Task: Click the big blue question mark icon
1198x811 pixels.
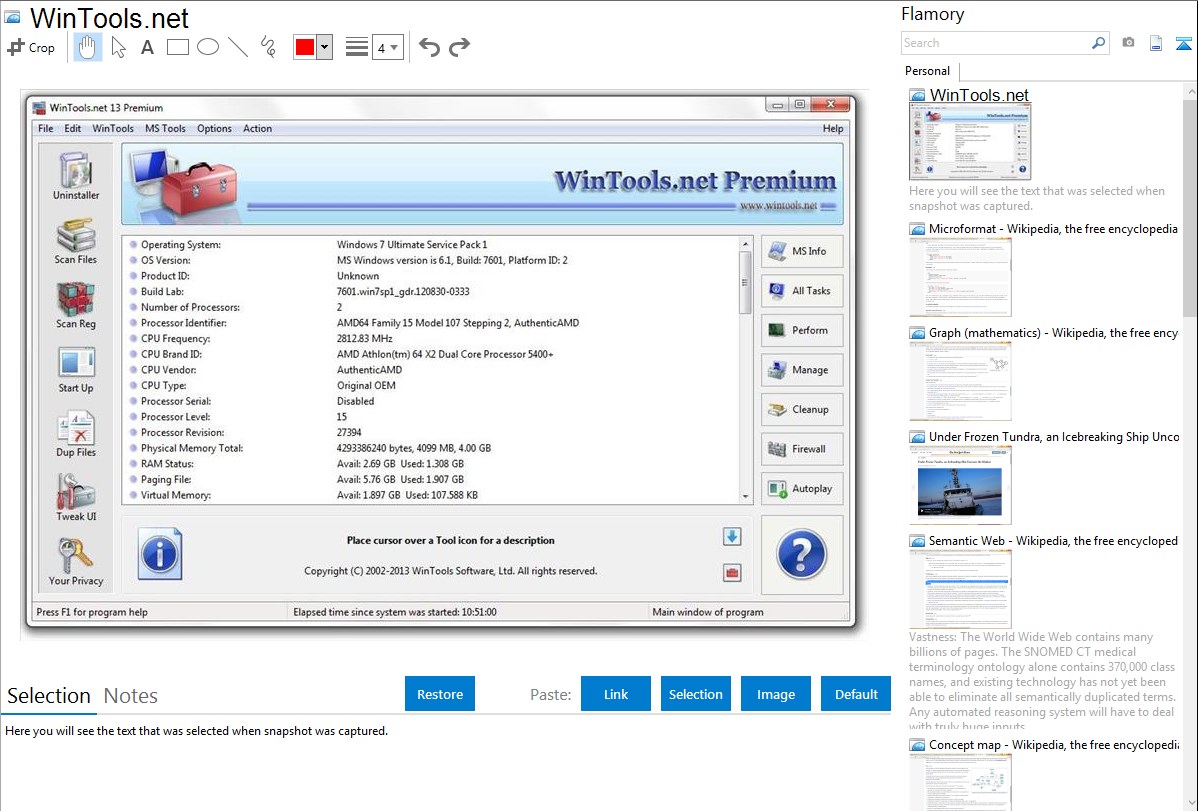Action: (801, 555)
